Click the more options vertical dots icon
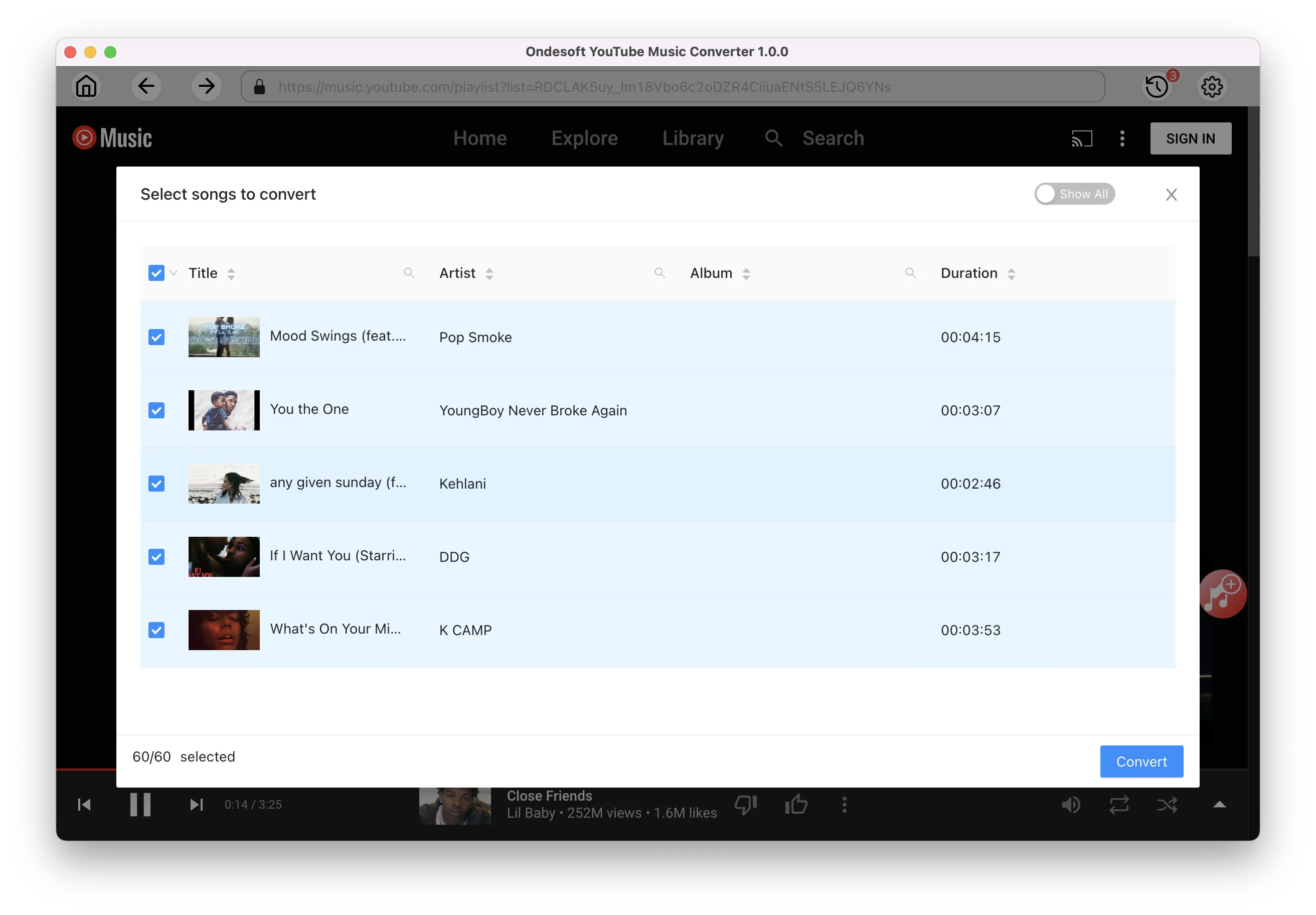The image size is (1316, 915). pyautogui.click(x=1123, y=139)
